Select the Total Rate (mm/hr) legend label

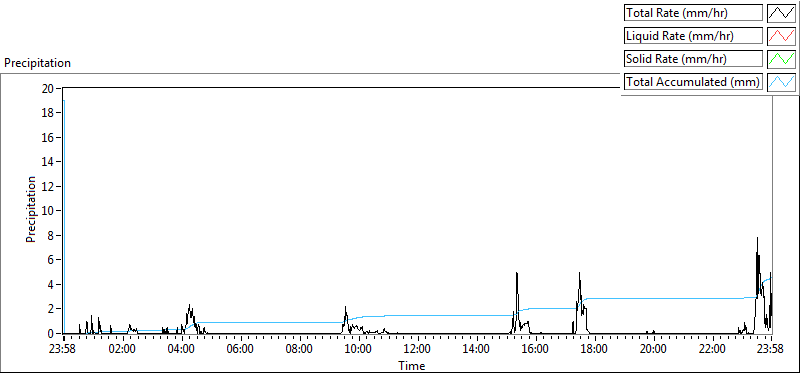[x=693, y=13]
